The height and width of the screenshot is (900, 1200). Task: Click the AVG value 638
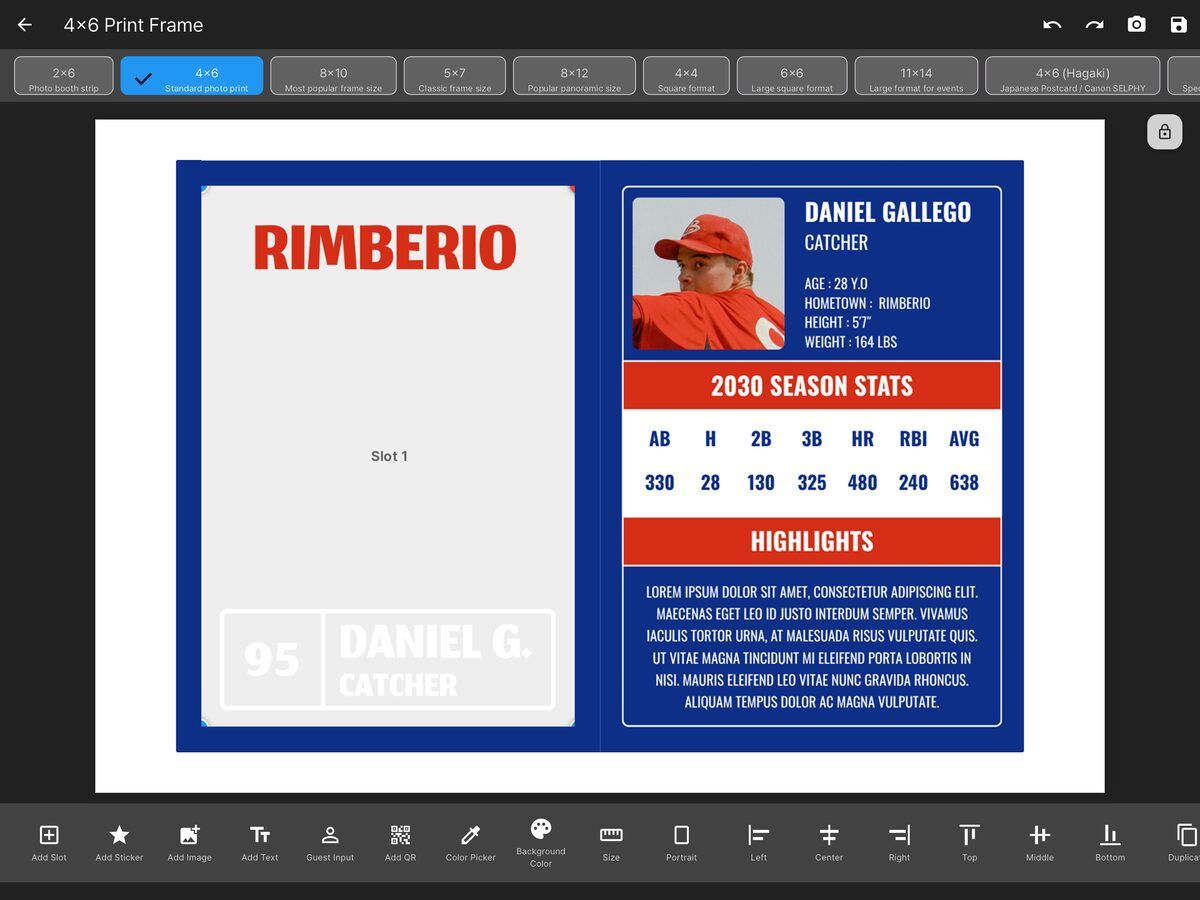964,483
